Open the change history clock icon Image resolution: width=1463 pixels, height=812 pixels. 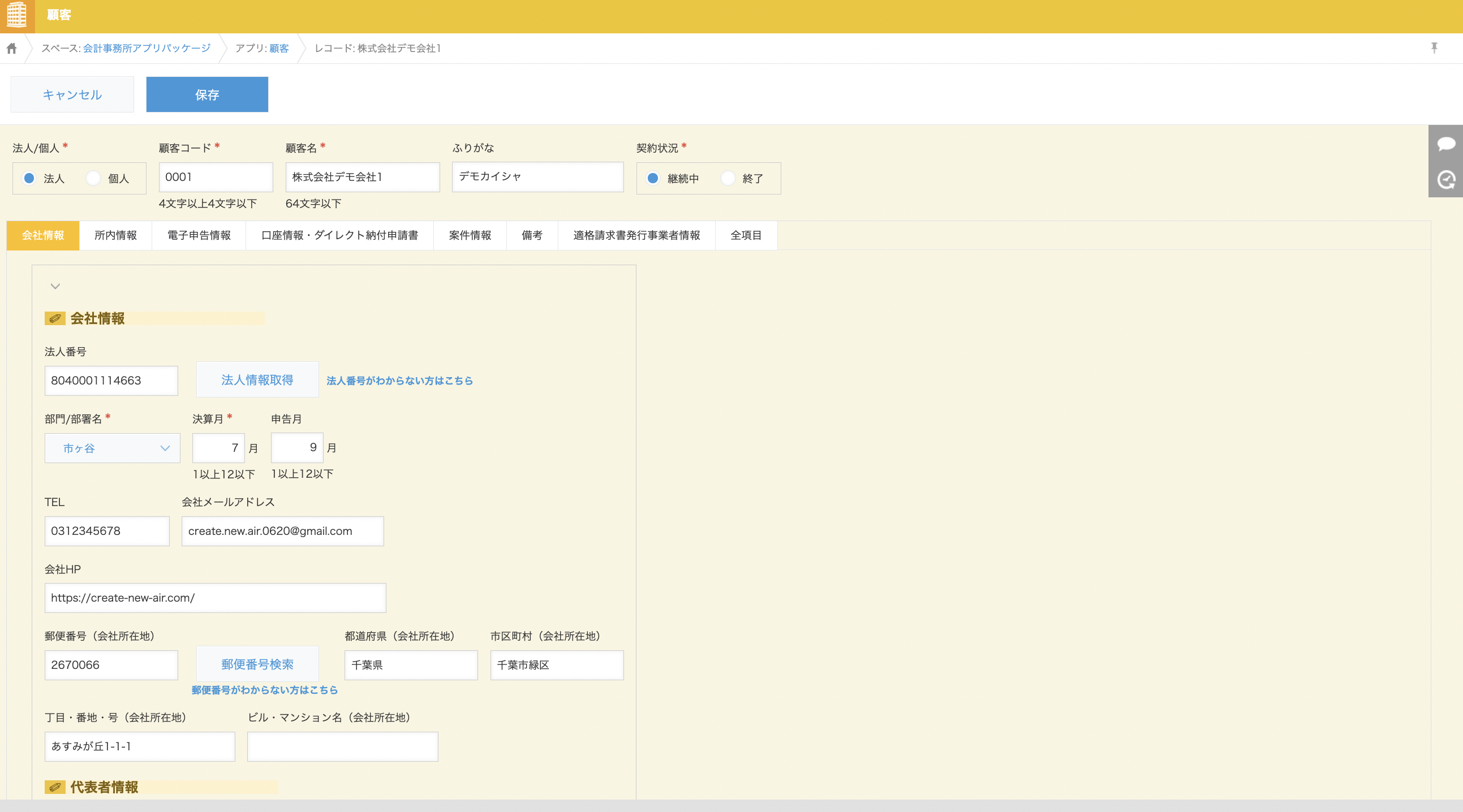tap(1446, 180)
